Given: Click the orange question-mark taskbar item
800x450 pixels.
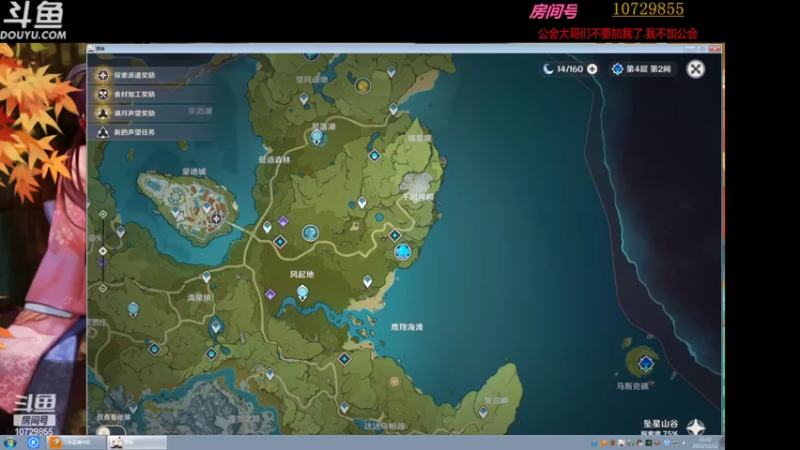Looking at the screenshot, I should [x=77, y=442].
